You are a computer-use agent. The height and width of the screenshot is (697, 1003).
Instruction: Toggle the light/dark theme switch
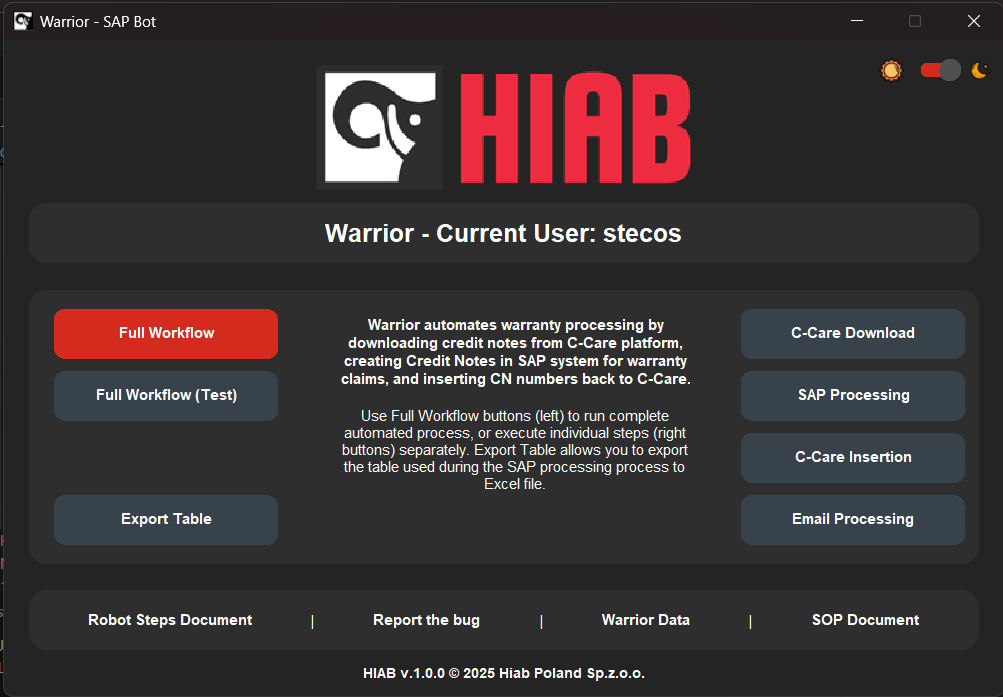(940, 70)
